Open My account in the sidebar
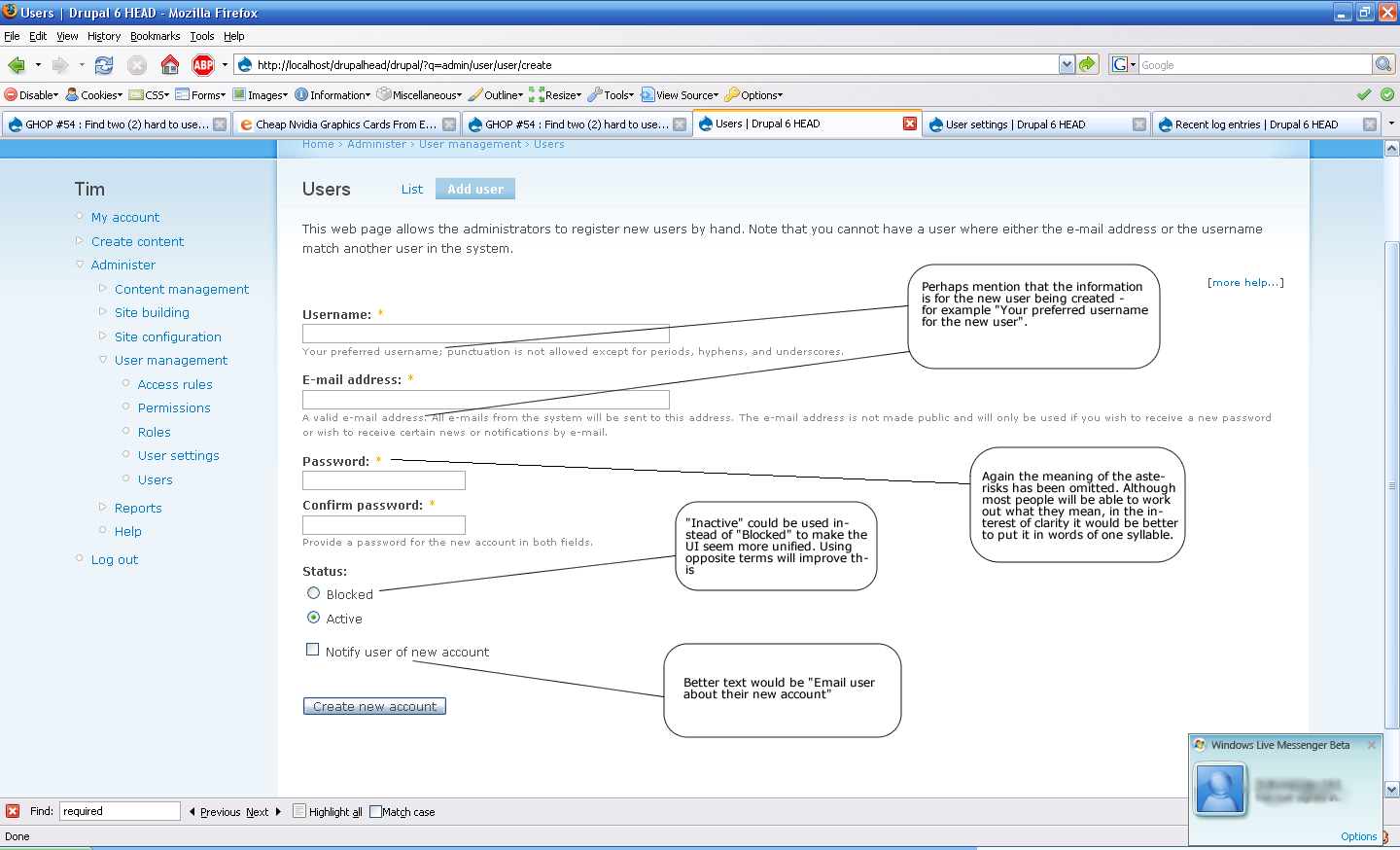 pyautogui.click(x=125, y=218)
